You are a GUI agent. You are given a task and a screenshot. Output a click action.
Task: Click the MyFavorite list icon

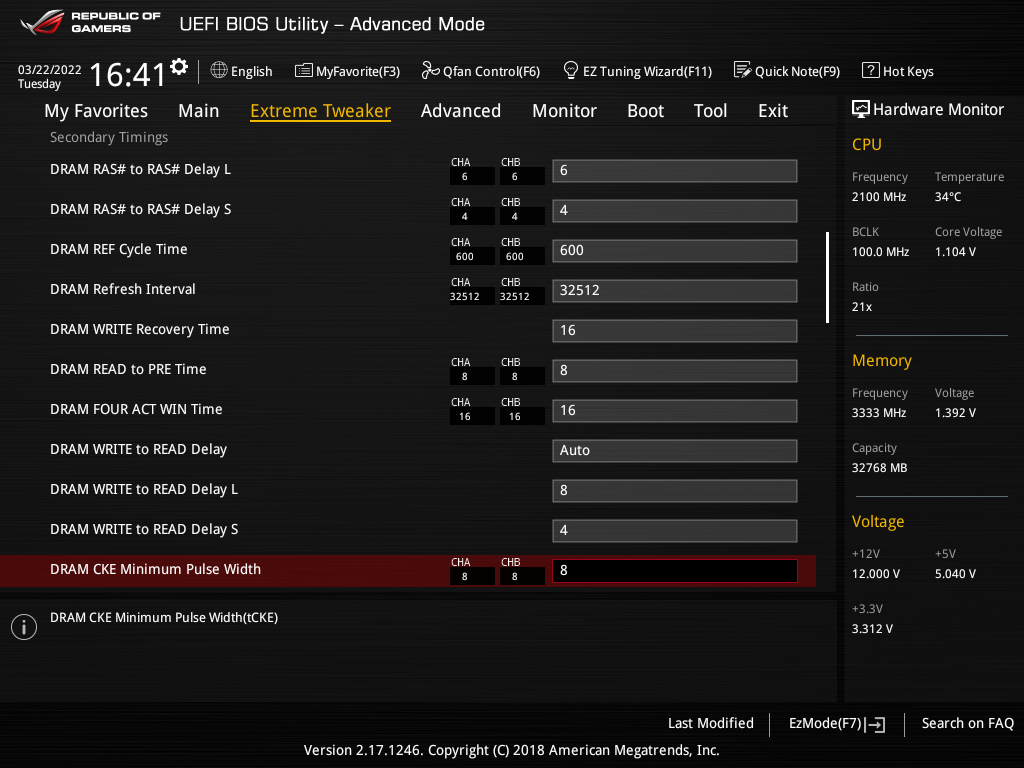click(x=303, y=71)
